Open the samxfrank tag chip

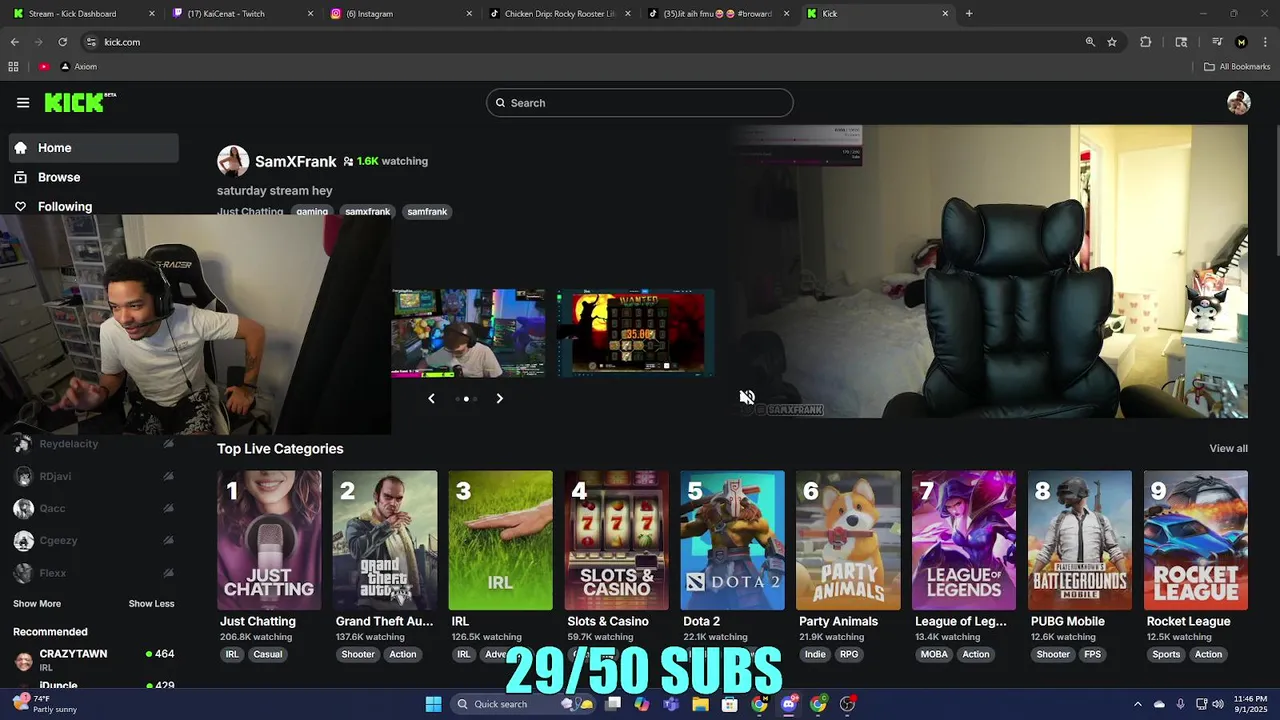pyautogui.click(x=368, y=212)
